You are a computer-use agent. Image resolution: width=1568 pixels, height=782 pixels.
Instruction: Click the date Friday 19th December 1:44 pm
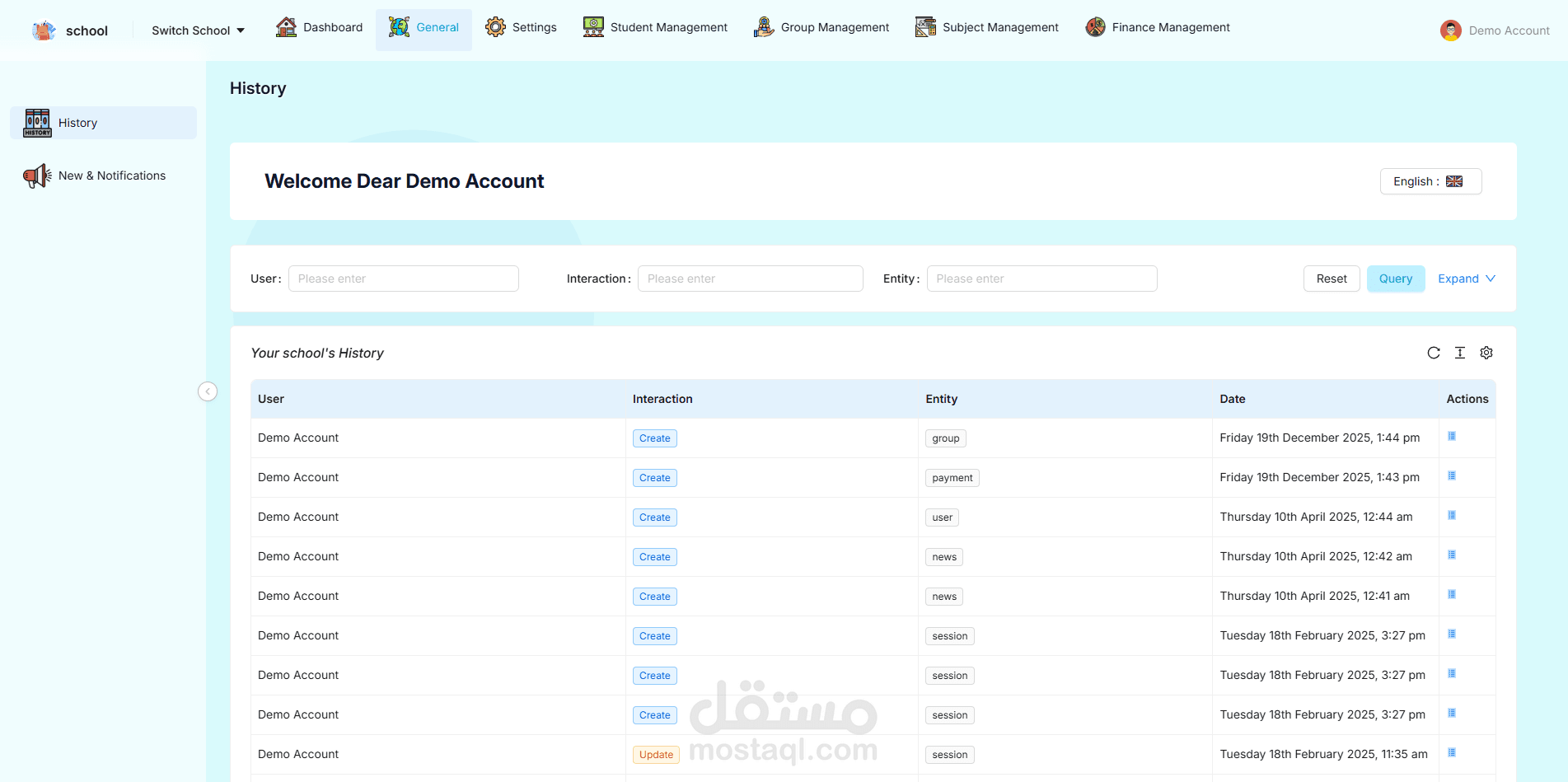click(1320, 438)
